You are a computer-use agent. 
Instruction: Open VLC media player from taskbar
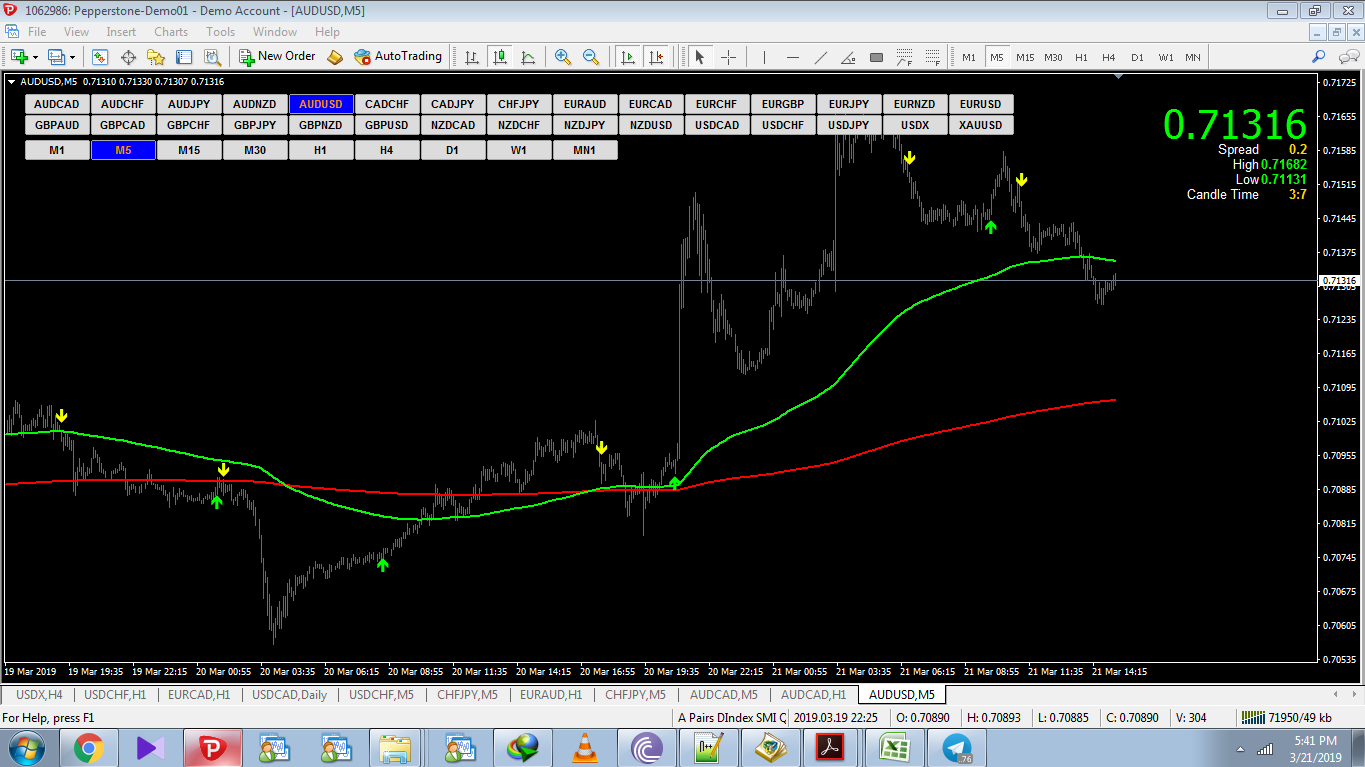pos(584,747)
